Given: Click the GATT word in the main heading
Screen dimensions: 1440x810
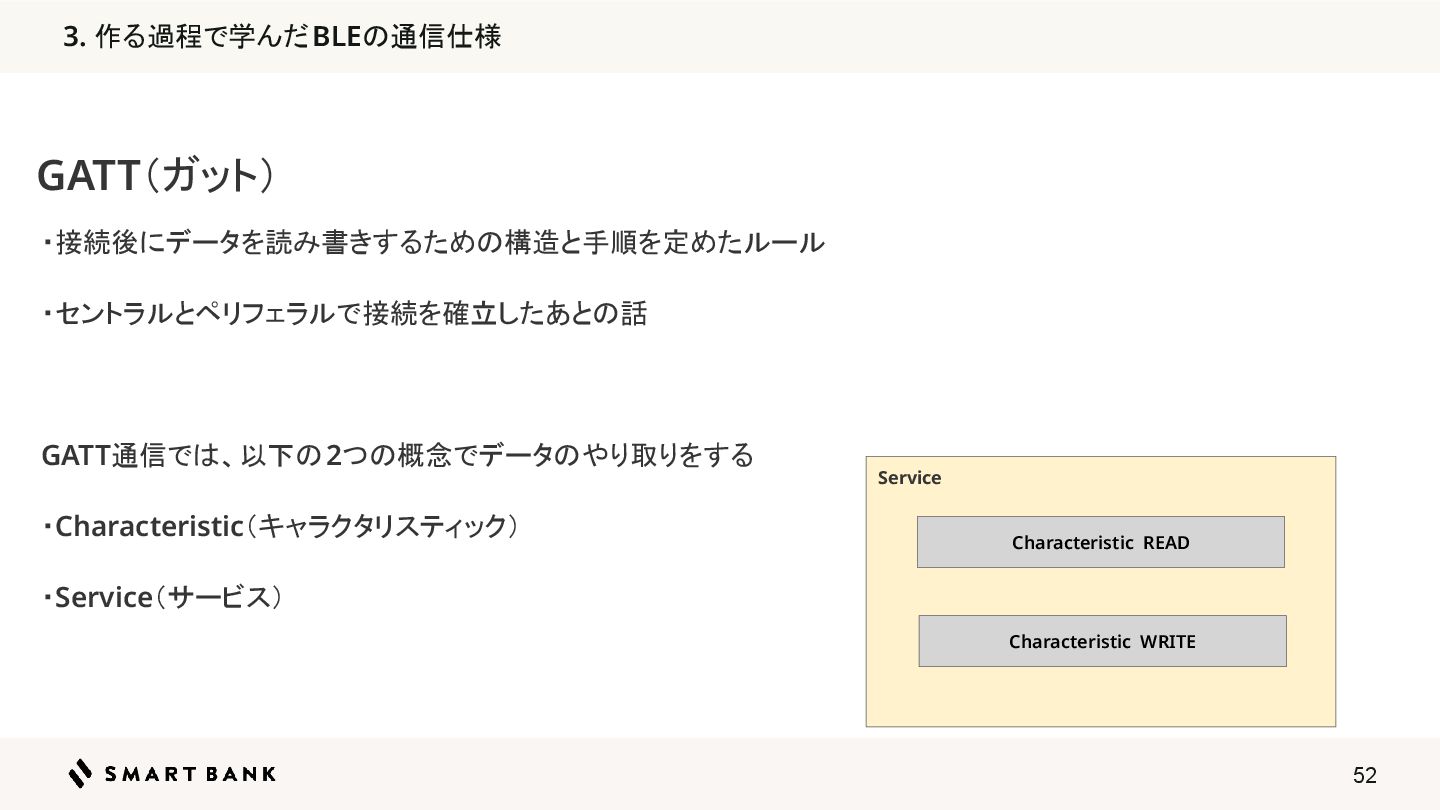Looking at the screenshot, I should coord(86,177).
